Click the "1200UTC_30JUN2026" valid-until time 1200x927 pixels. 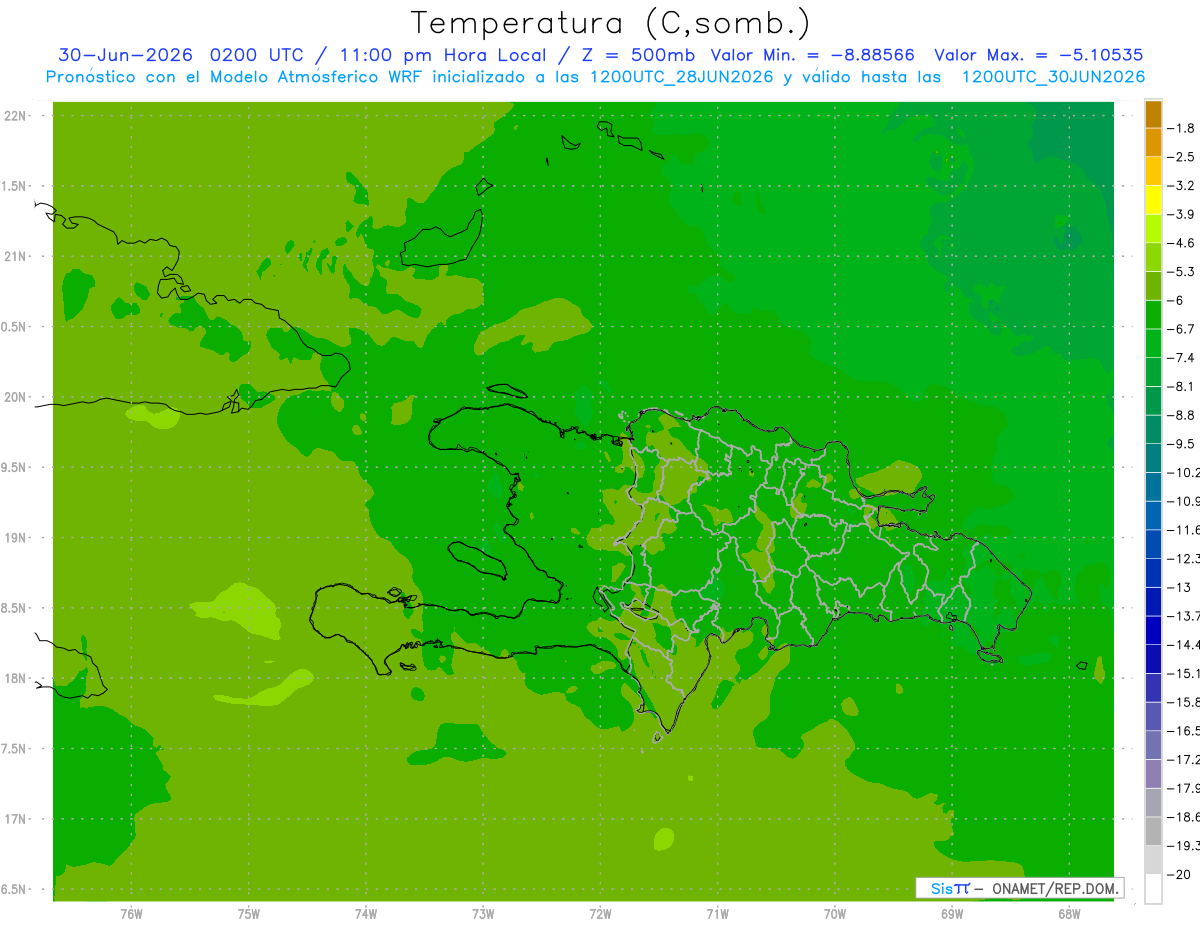point(1053,77)
